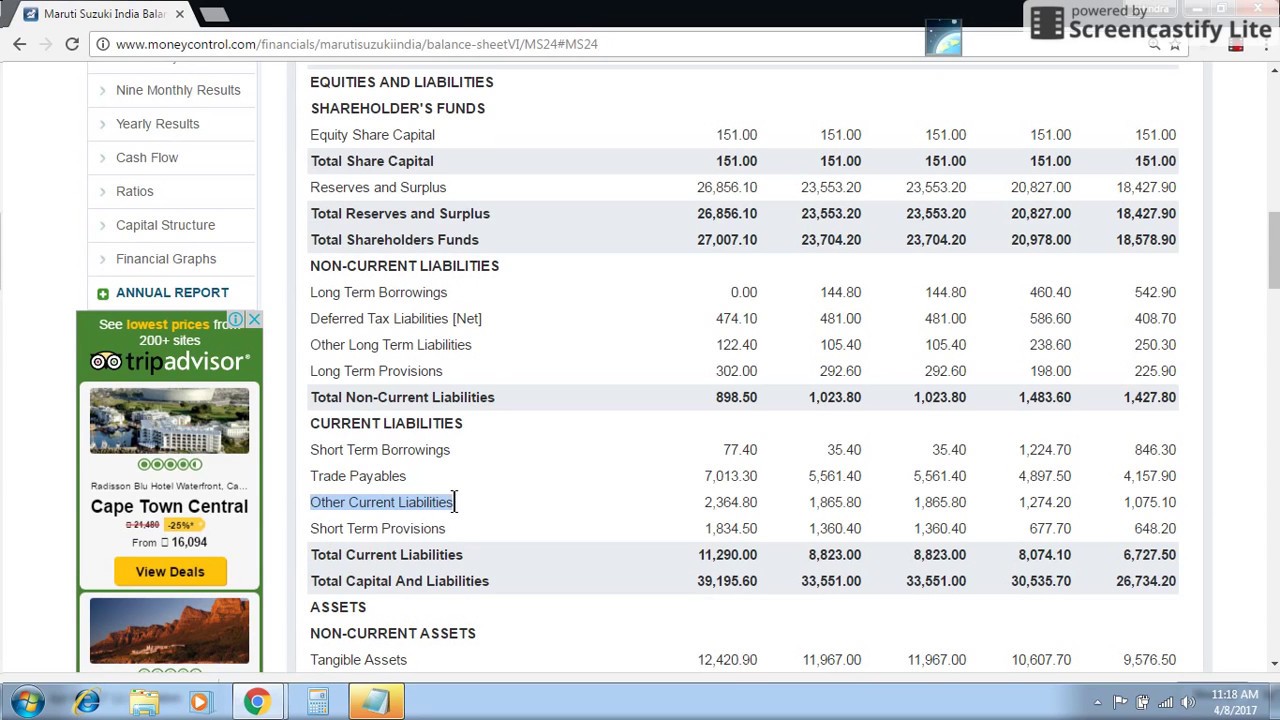This screenshot has width=1280, height=720.
Task: Open Capital Structure in sidebar
Action: 165,225
